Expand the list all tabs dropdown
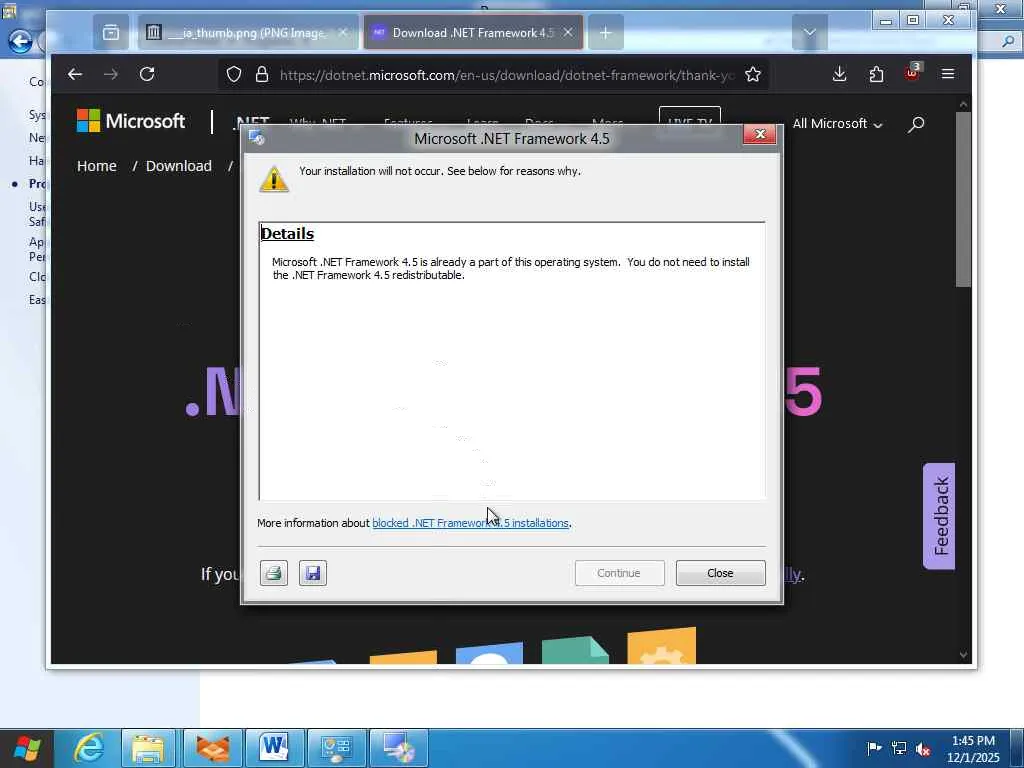Viewport: 1024px width, 768px height. pyautogui.click(x=810, y=32)
